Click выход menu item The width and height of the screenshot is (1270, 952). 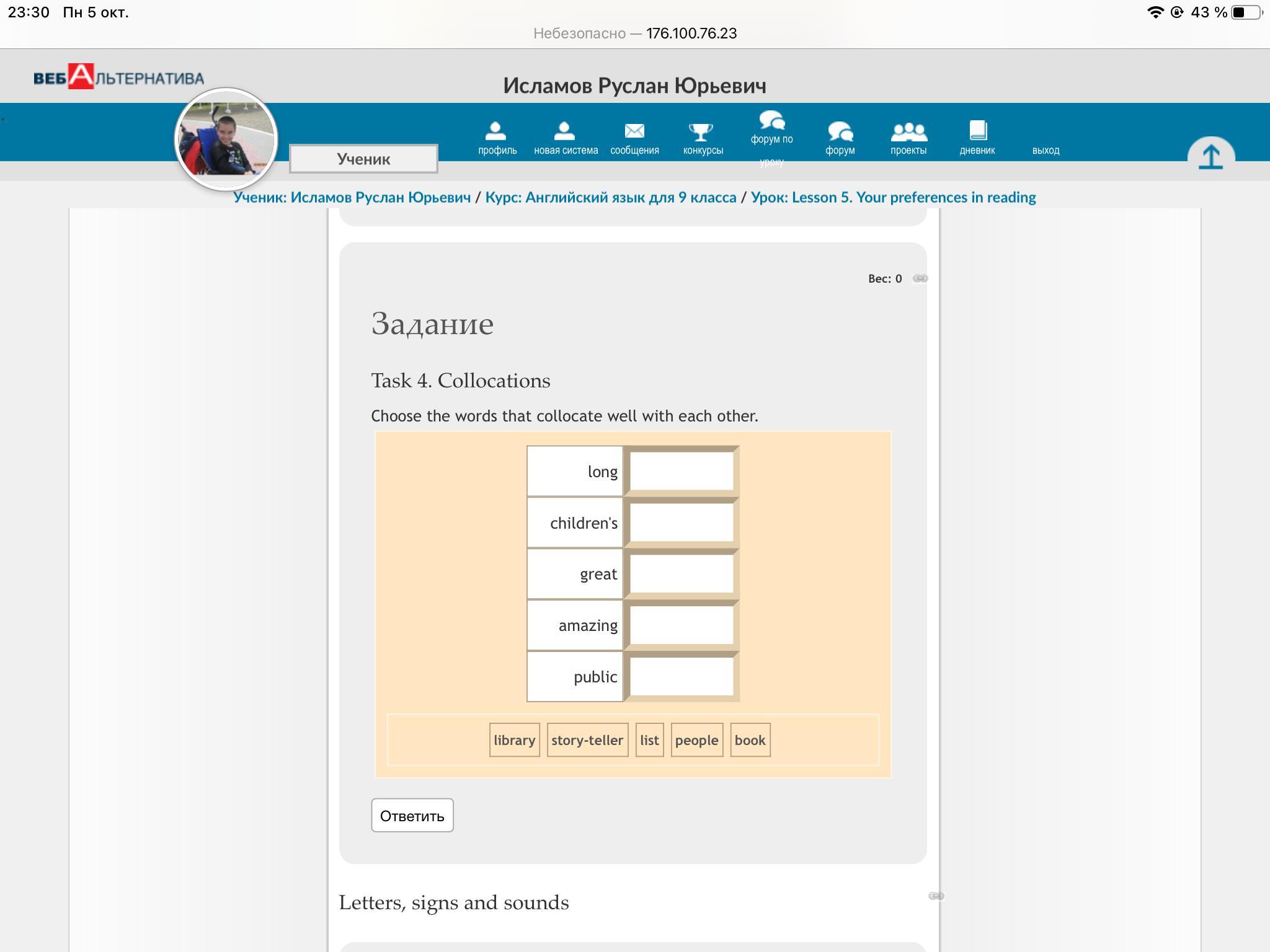(x=1046, y=150)
